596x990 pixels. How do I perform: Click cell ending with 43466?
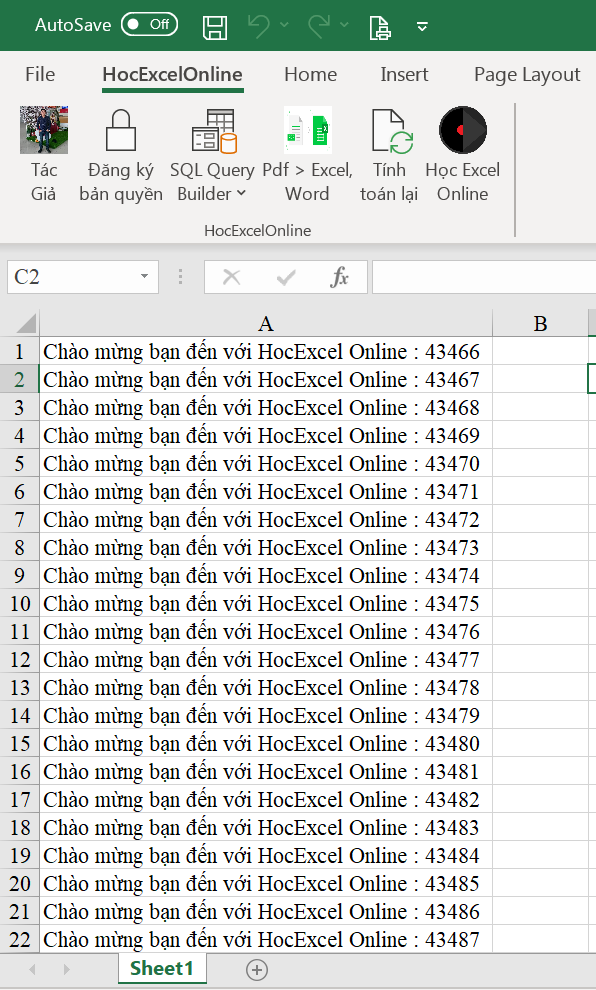pos(266,351)
